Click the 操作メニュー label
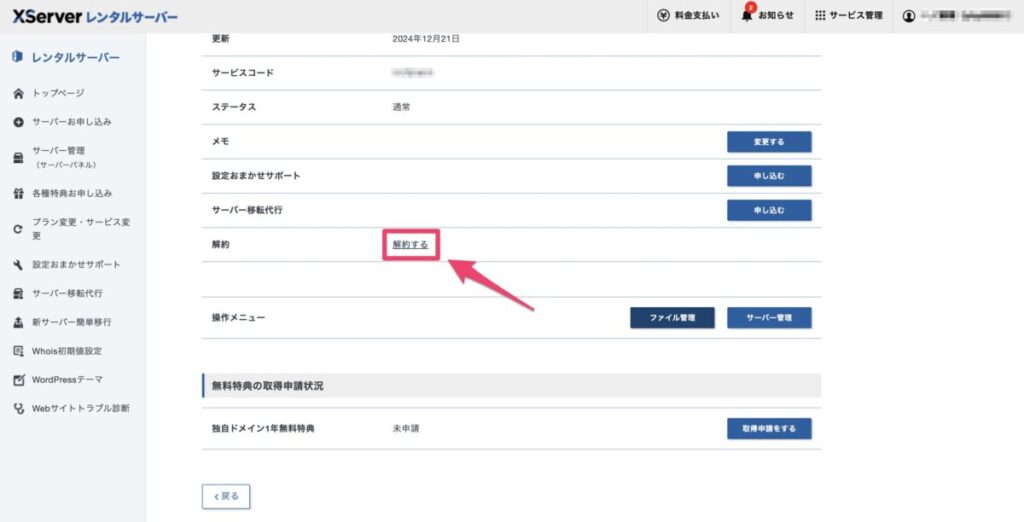This screenshot has height=522, width=1024. (x=238, y=318)
